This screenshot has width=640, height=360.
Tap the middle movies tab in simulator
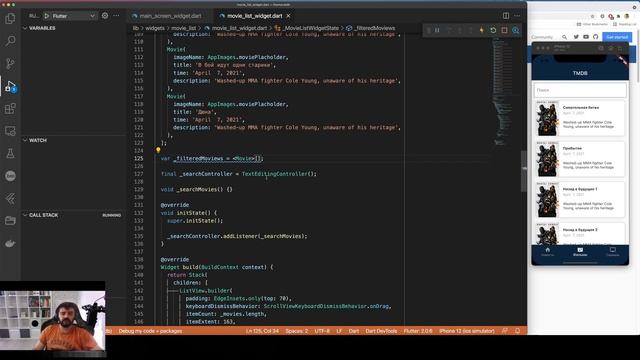(x=580, y=252)
